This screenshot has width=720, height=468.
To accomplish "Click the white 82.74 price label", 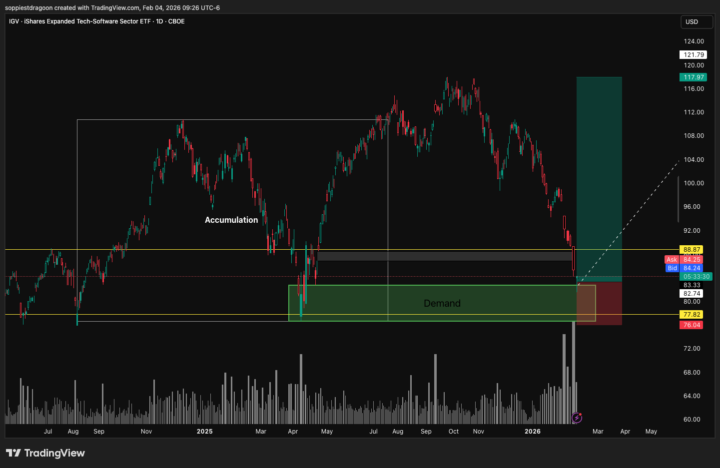I will (x=691, y=293).
